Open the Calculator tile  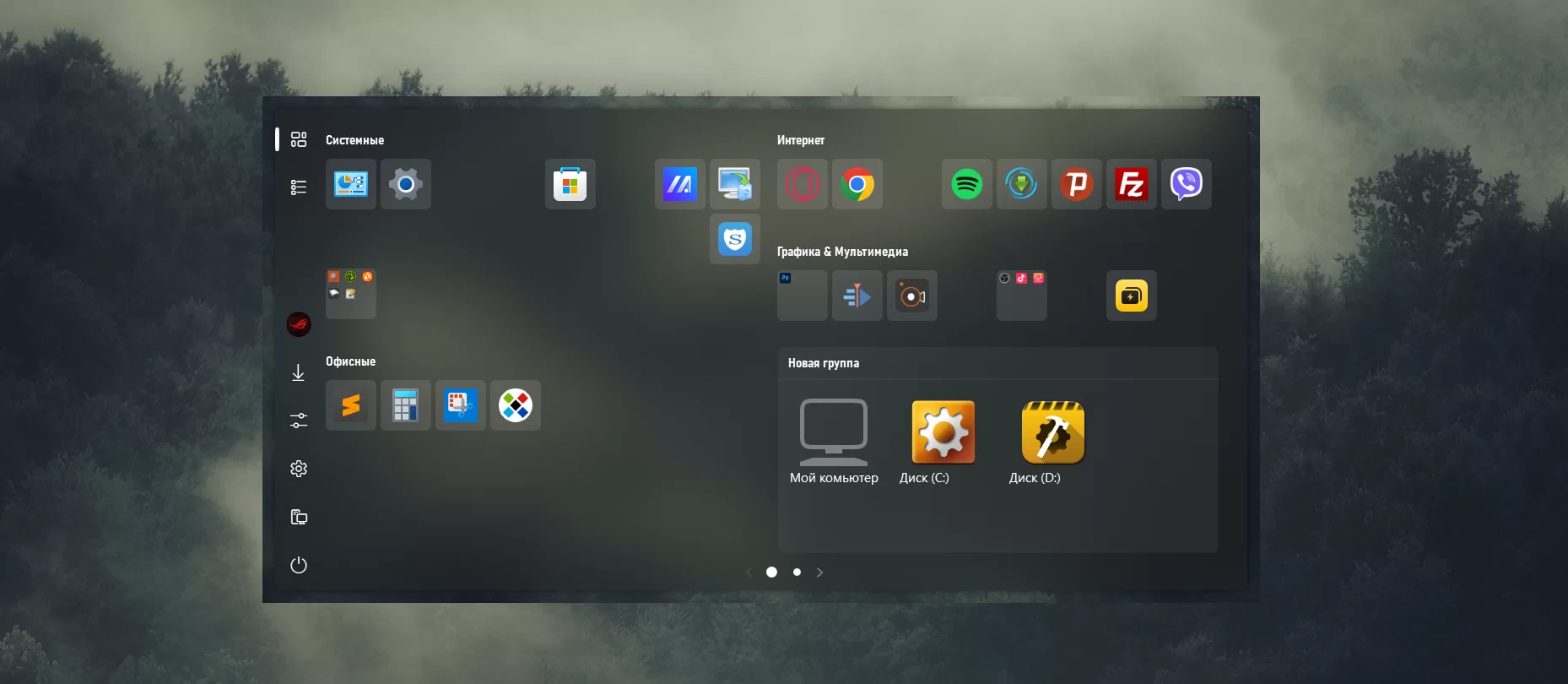[406, 405]
